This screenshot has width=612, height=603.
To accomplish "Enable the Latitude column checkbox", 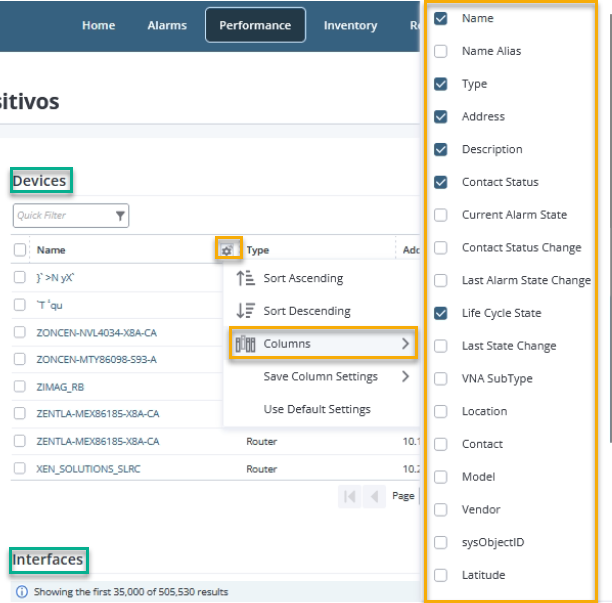I will [x=441, y=575].
